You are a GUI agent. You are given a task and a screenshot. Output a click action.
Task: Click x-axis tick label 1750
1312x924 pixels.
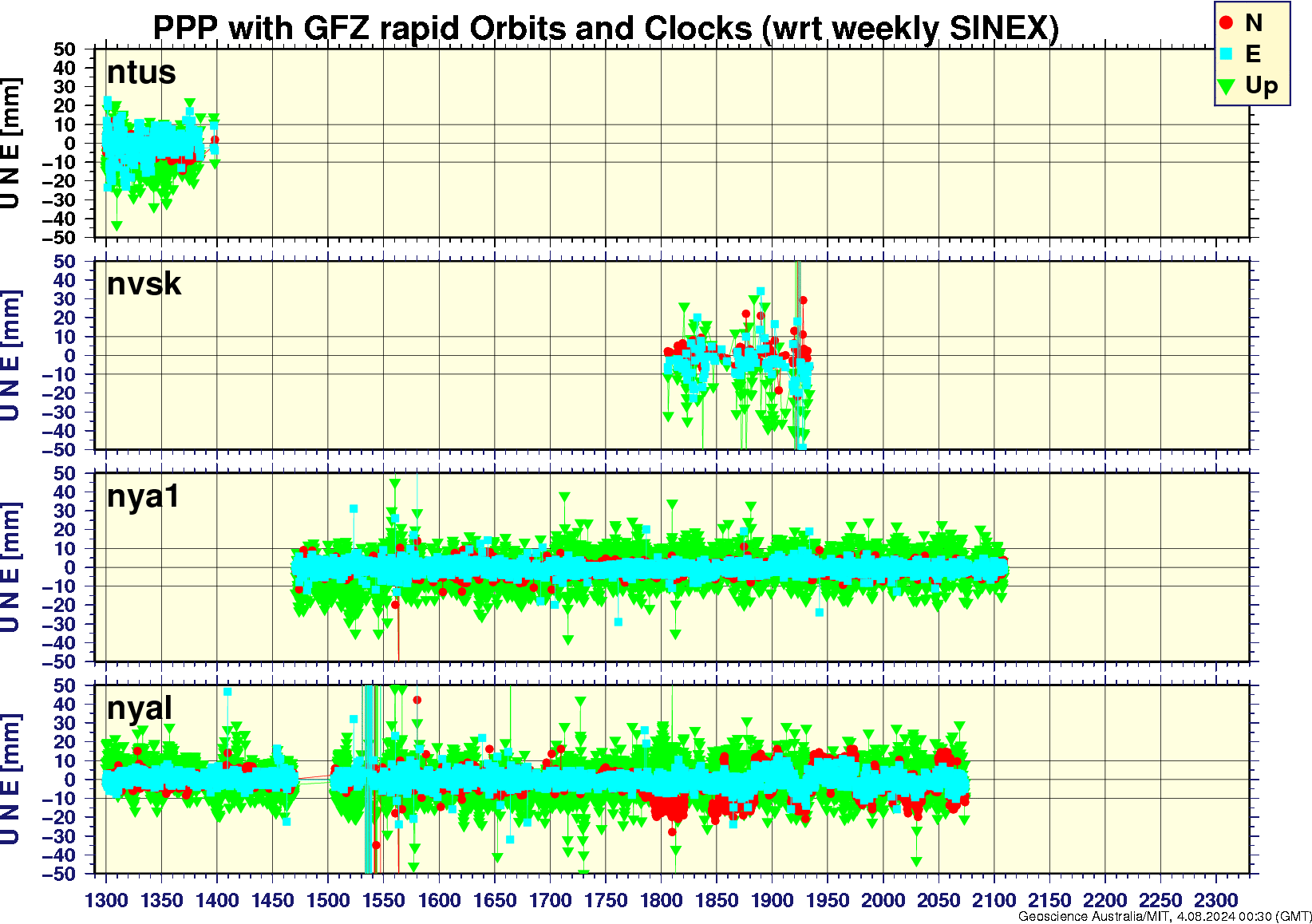tap(606, 900)
